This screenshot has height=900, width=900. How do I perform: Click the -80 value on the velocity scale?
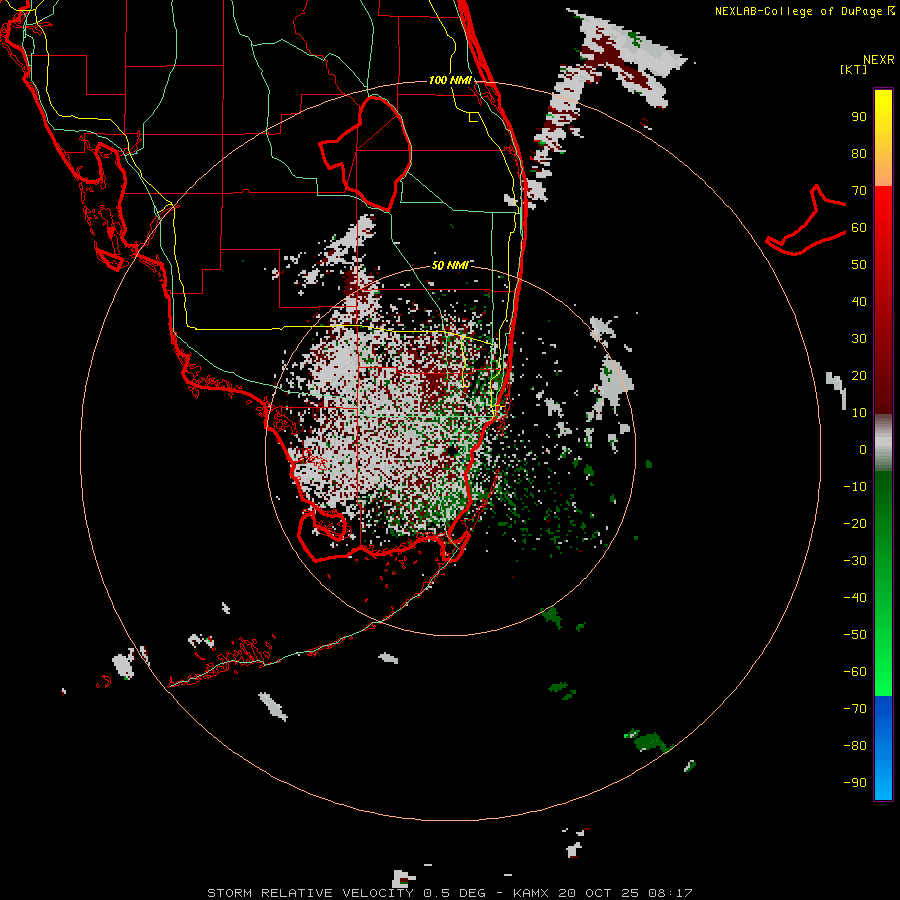(855, 746)
